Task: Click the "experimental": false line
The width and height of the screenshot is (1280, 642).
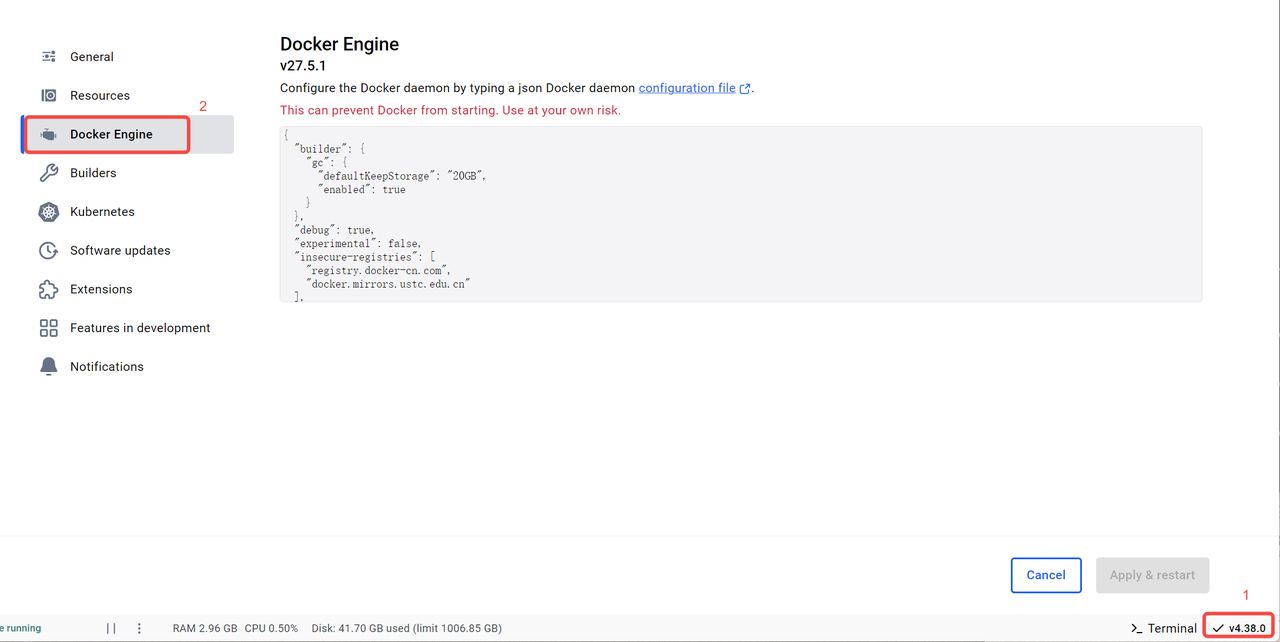Action: [x=357, y=243]
